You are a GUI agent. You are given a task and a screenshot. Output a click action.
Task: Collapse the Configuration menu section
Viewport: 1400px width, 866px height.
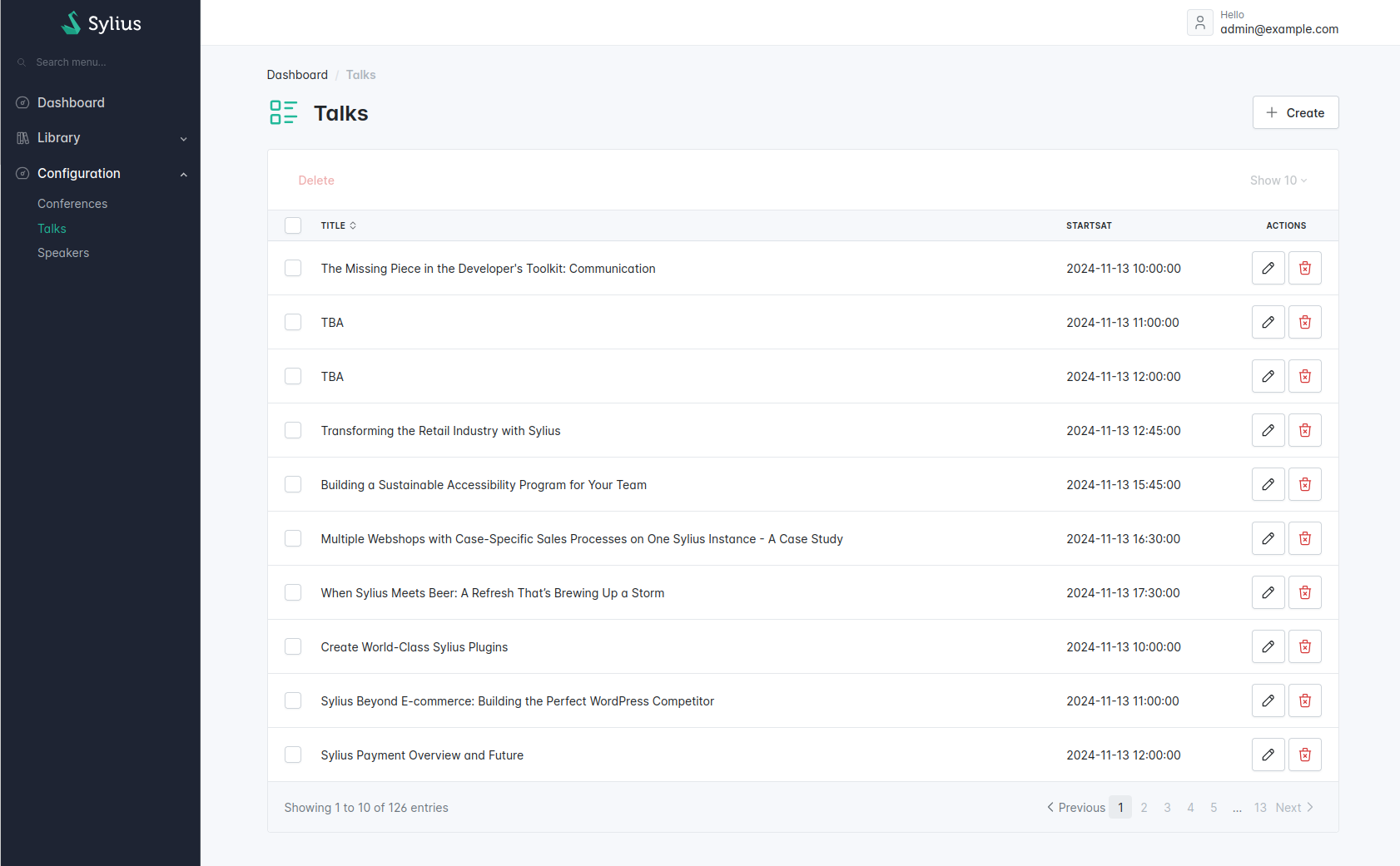tap(101, 173)
